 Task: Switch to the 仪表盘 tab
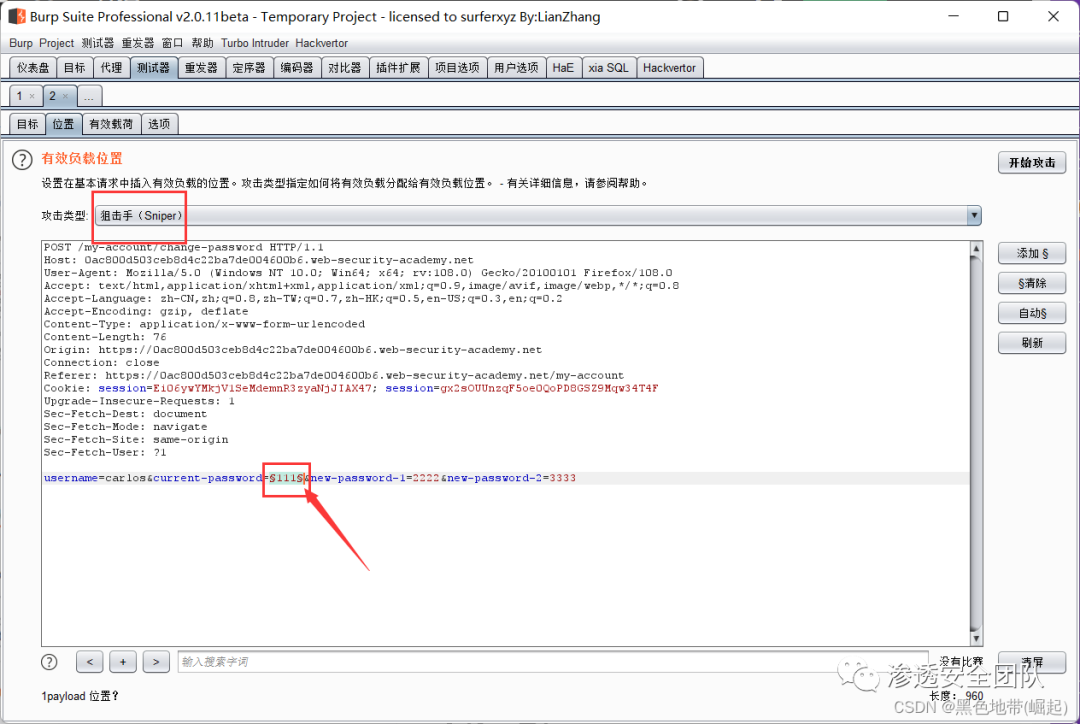pyautogui.click(x=33, y=68)
